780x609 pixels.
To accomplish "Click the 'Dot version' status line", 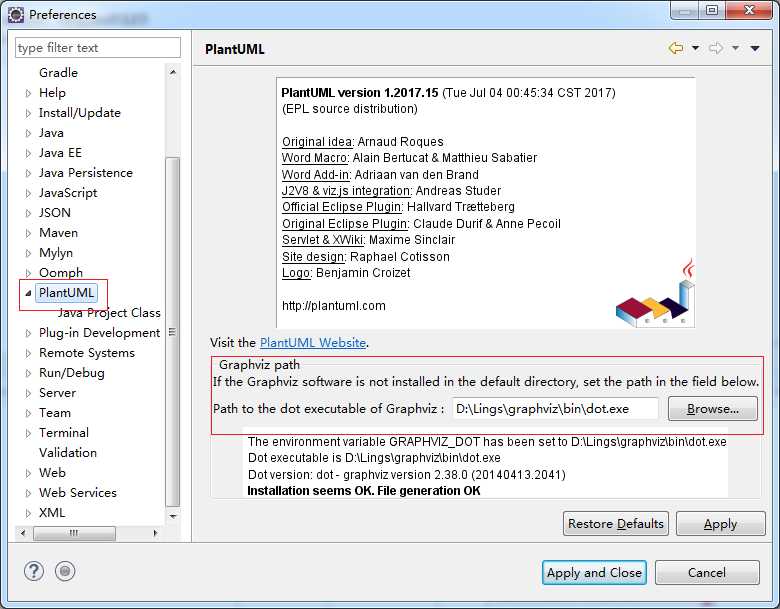I will point(406,475).
